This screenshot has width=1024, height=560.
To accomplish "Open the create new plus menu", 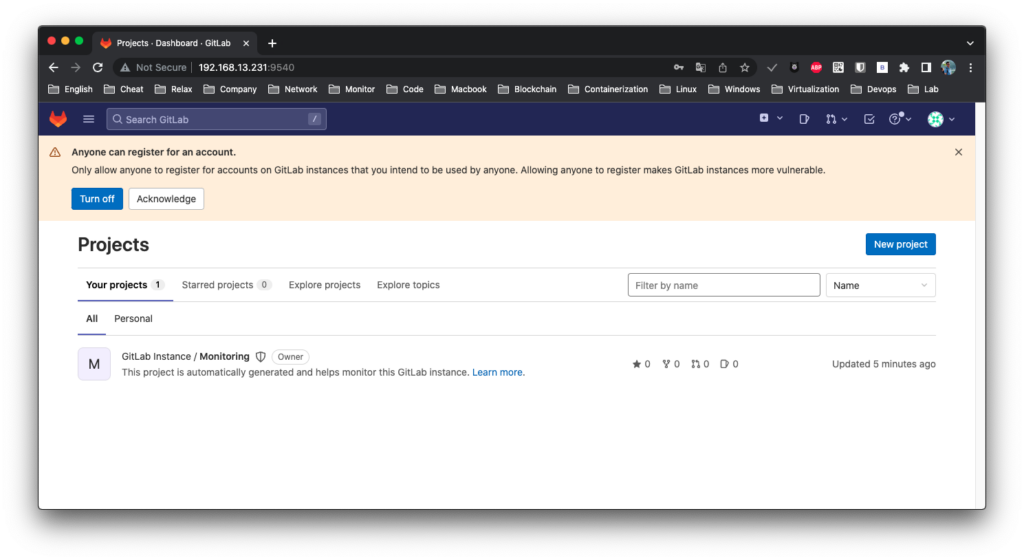I will (771, 118).
